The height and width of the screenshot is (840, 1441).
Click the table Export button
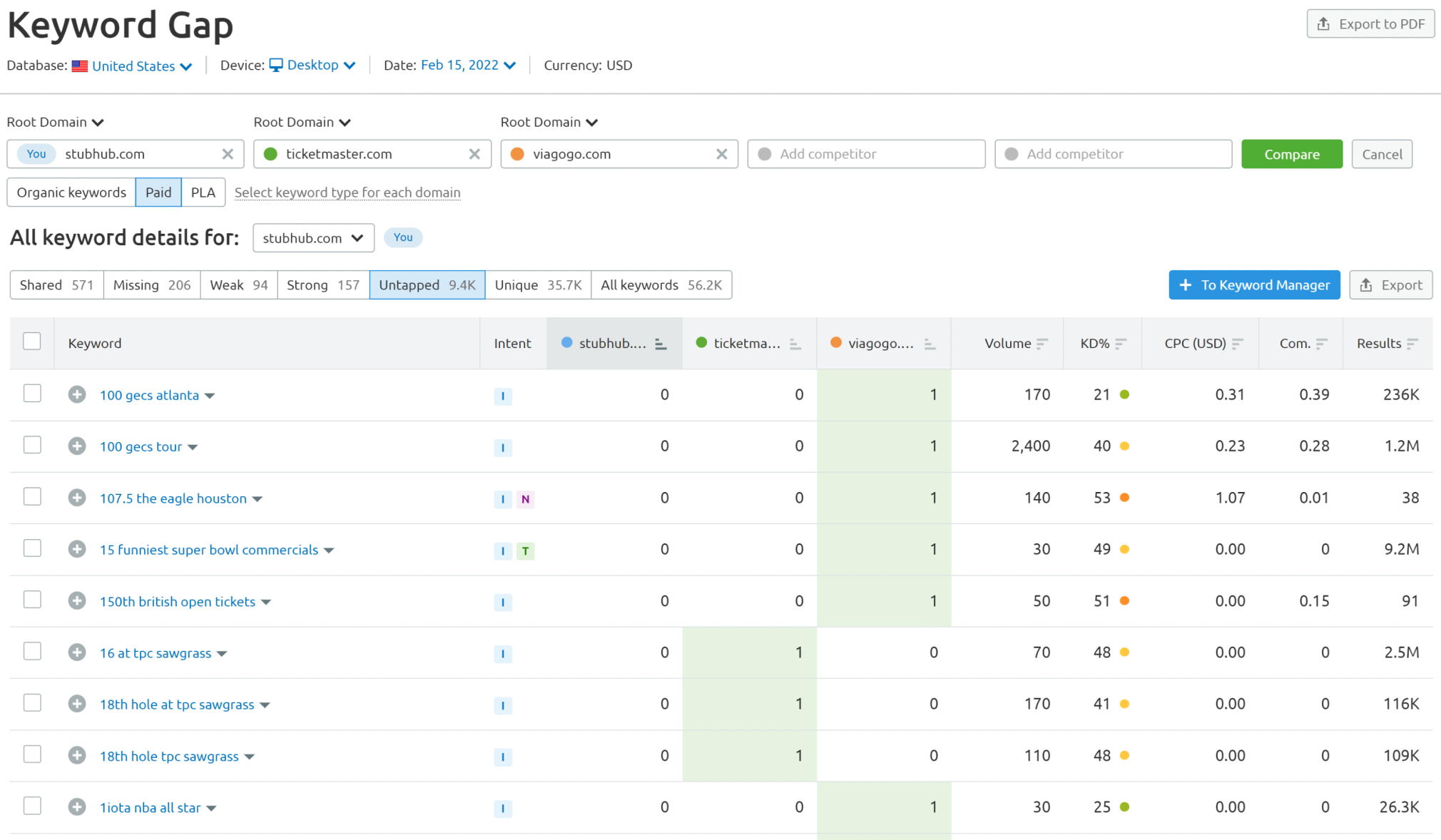(1390, 285)
